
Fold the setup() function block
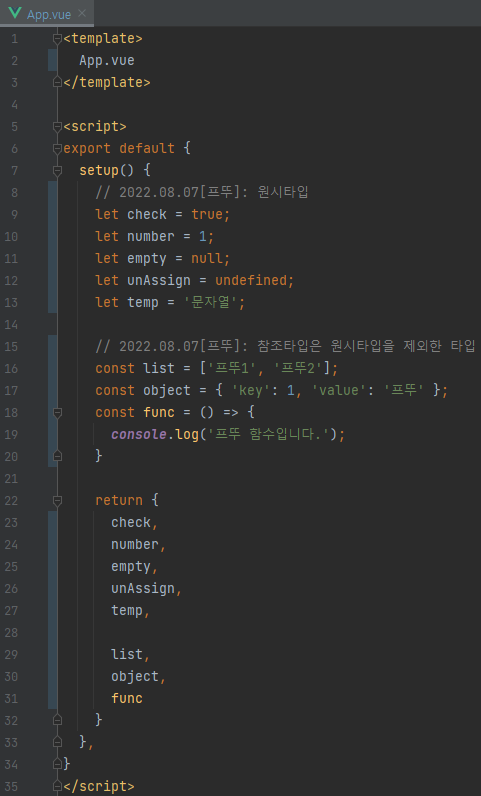(x=57, y=170)
